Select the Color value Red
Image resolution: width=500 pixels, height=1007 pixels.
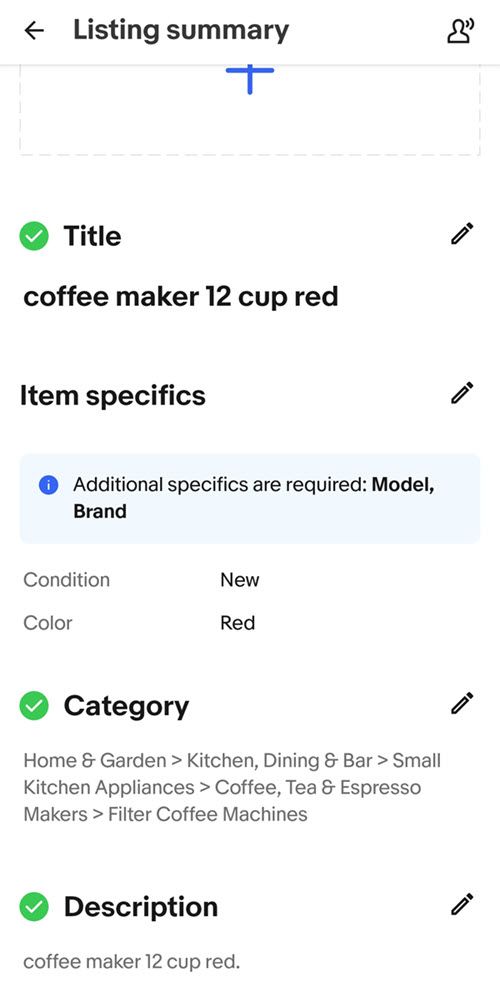(x=237, y=623)
